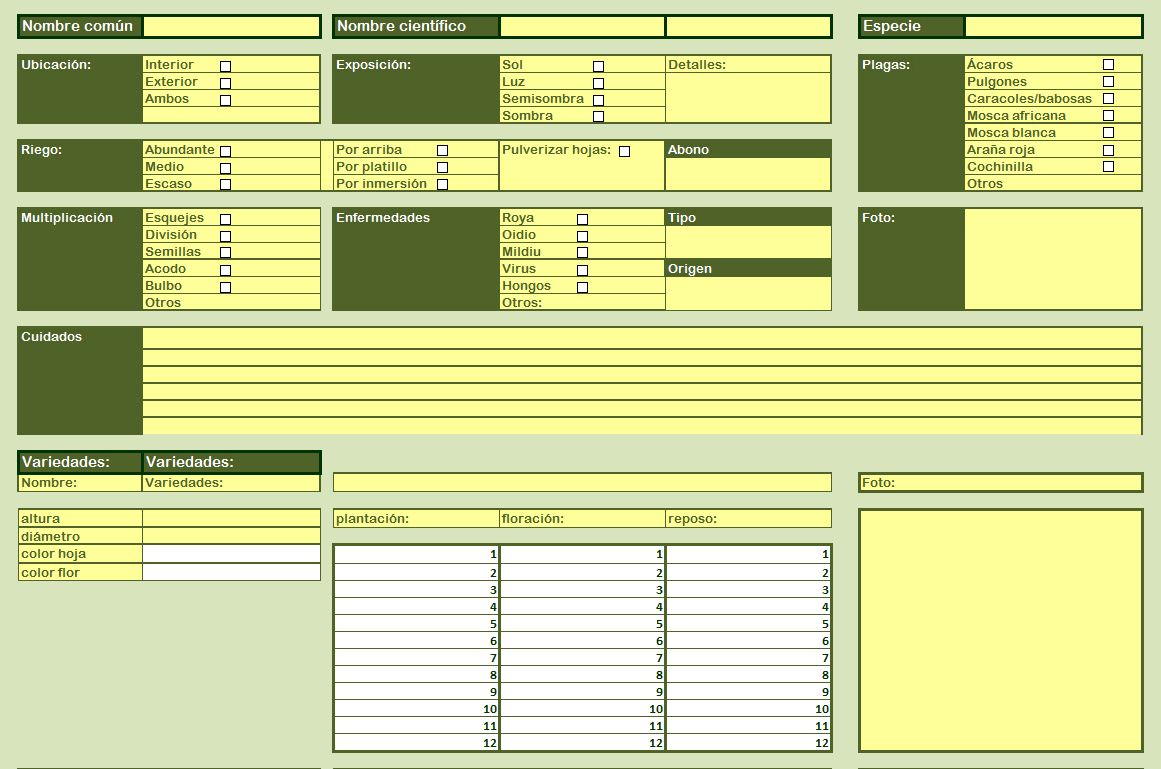Tick the Exterior checkbox
This screenshot has height=769, width=1161.
click(226, 84)
